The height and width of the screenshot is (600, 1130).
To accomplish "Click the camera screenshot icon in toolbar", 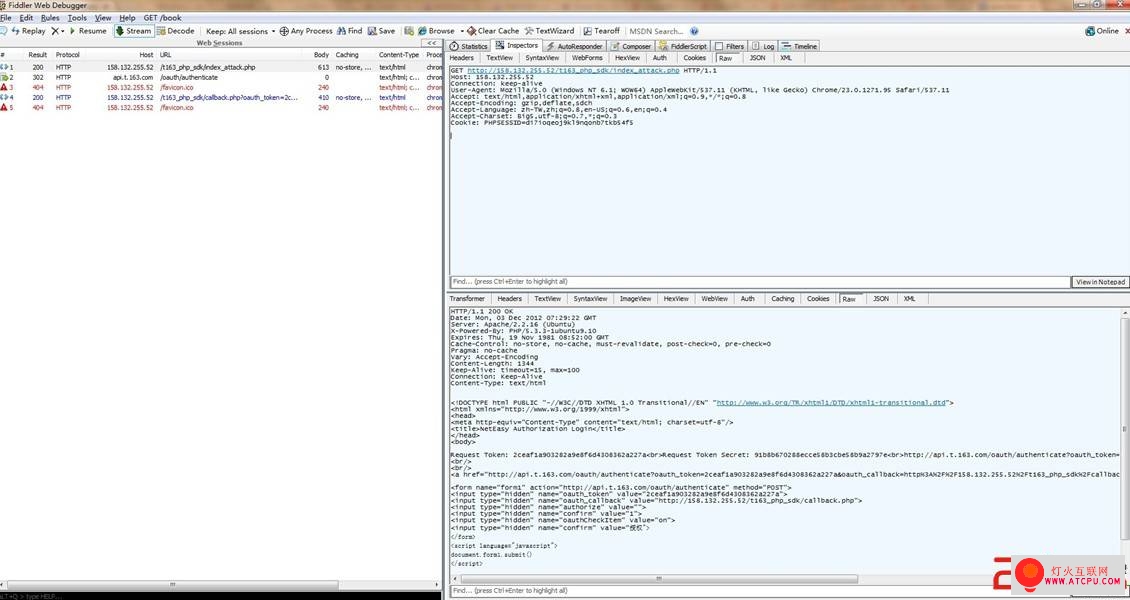I will (409, 31).
